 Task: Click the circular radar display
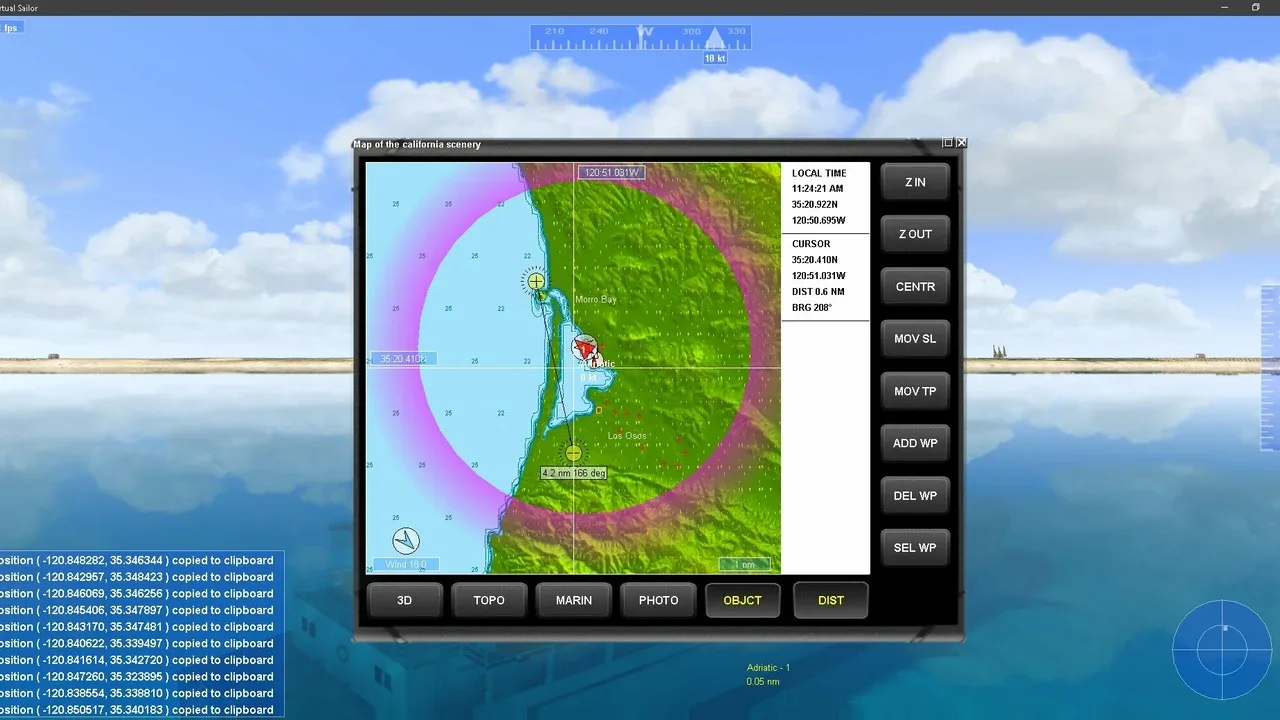click(1222, 650)
